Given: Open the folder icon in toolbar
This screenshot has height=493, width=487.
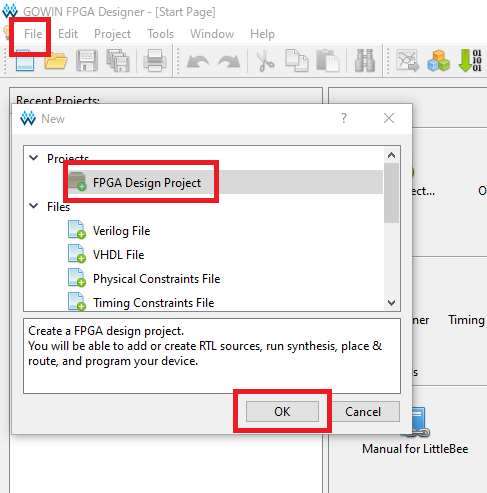Looking at the screenshot, I should pyautogui.click(x=56, y=61).
